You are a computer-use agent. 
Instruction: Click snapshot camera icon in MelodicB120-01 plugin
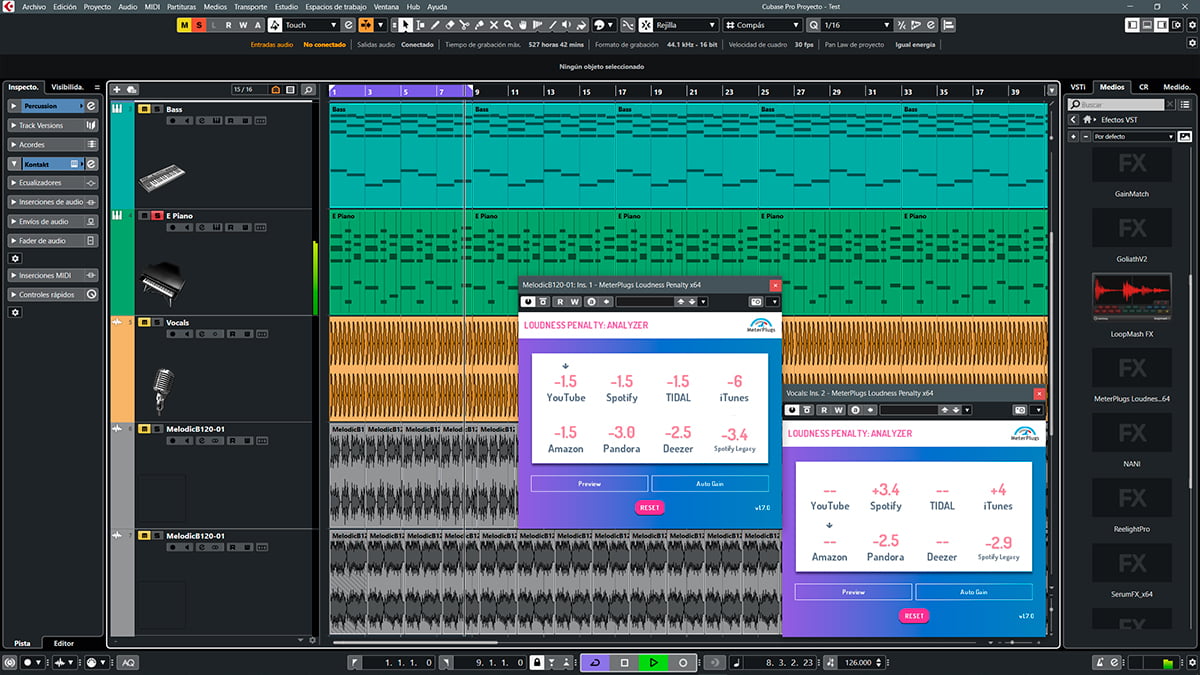(x=757, y=301)
